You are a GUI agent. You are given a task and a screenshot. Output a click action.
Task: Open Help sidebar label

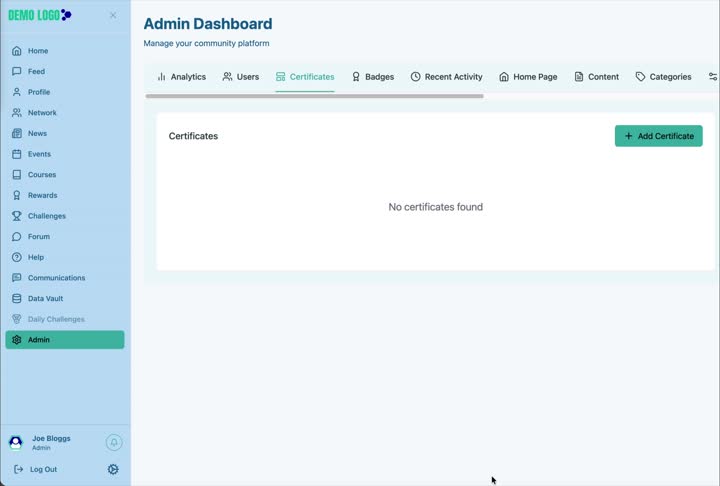pyautogui.click(x=36, y=258)
